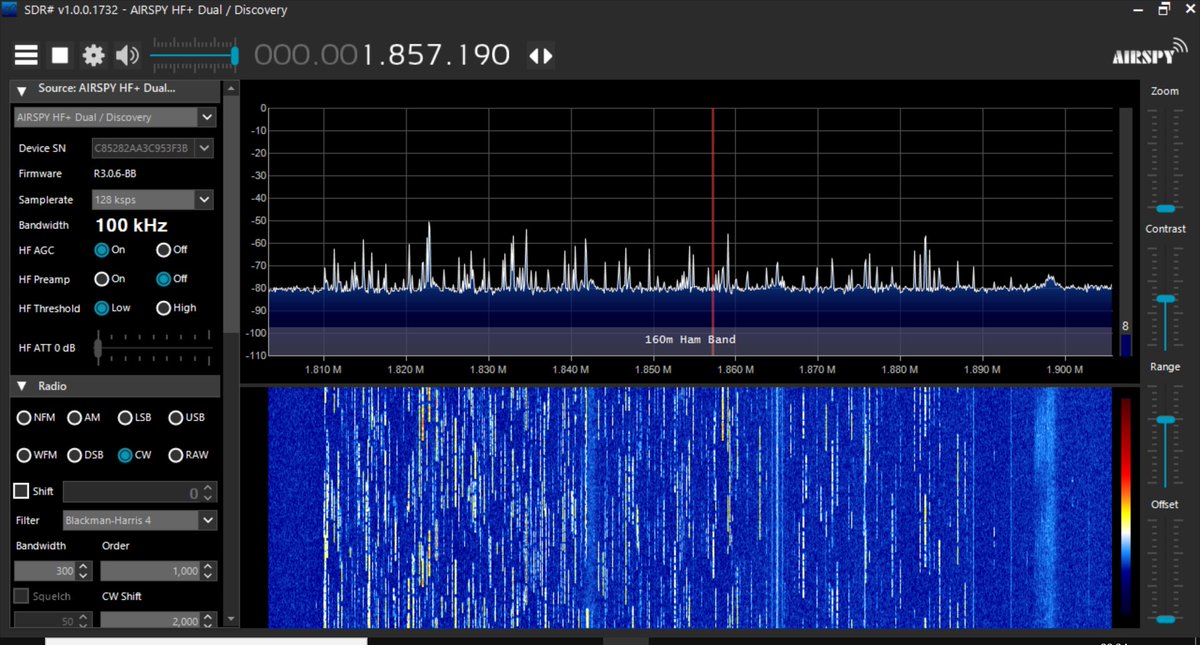
Task: Increase filter Bandwidth with up arrow
Action: (84, 566)
